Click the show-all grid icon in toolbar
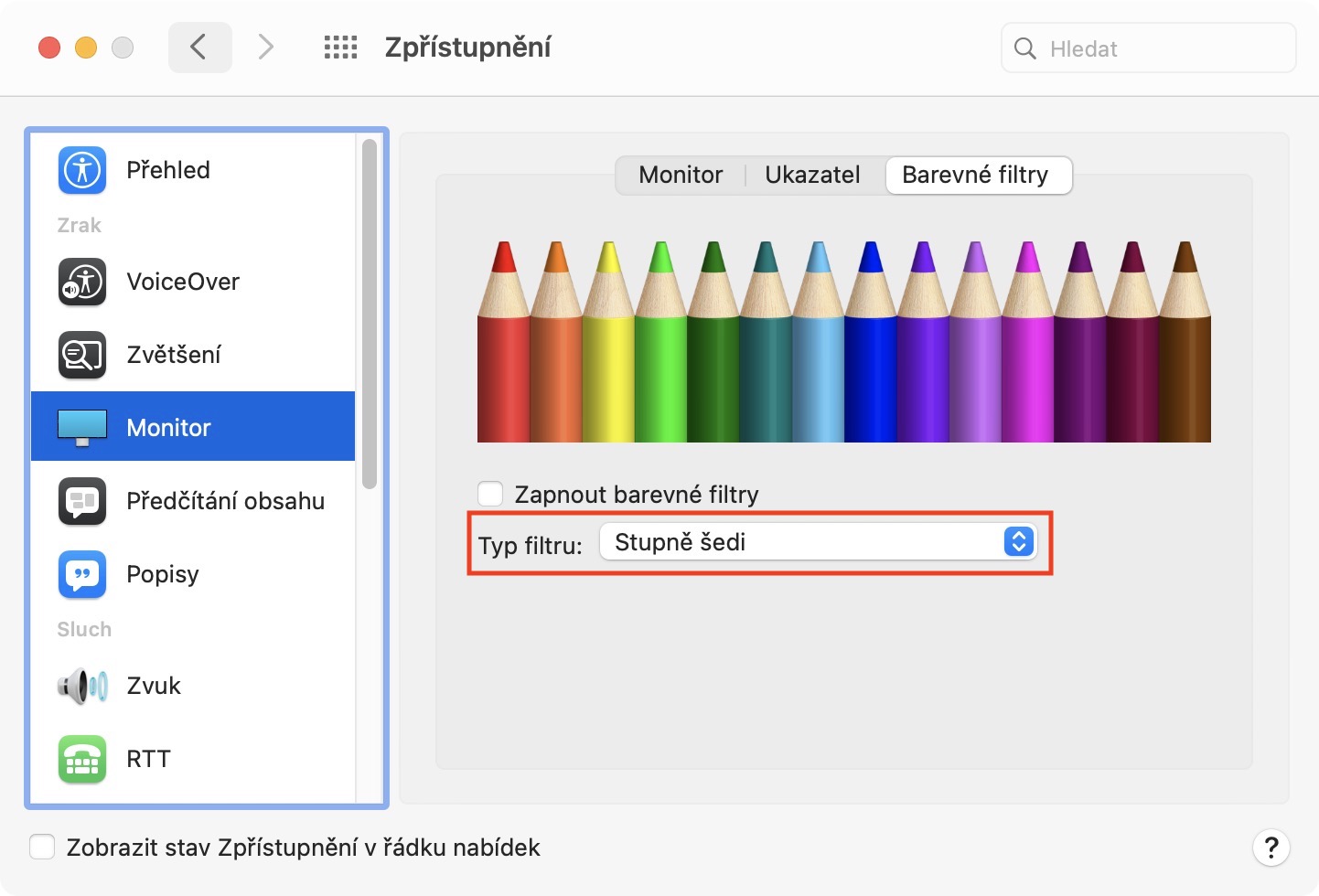The width and height of the screenshot is (1319, 896). (340, 48)
